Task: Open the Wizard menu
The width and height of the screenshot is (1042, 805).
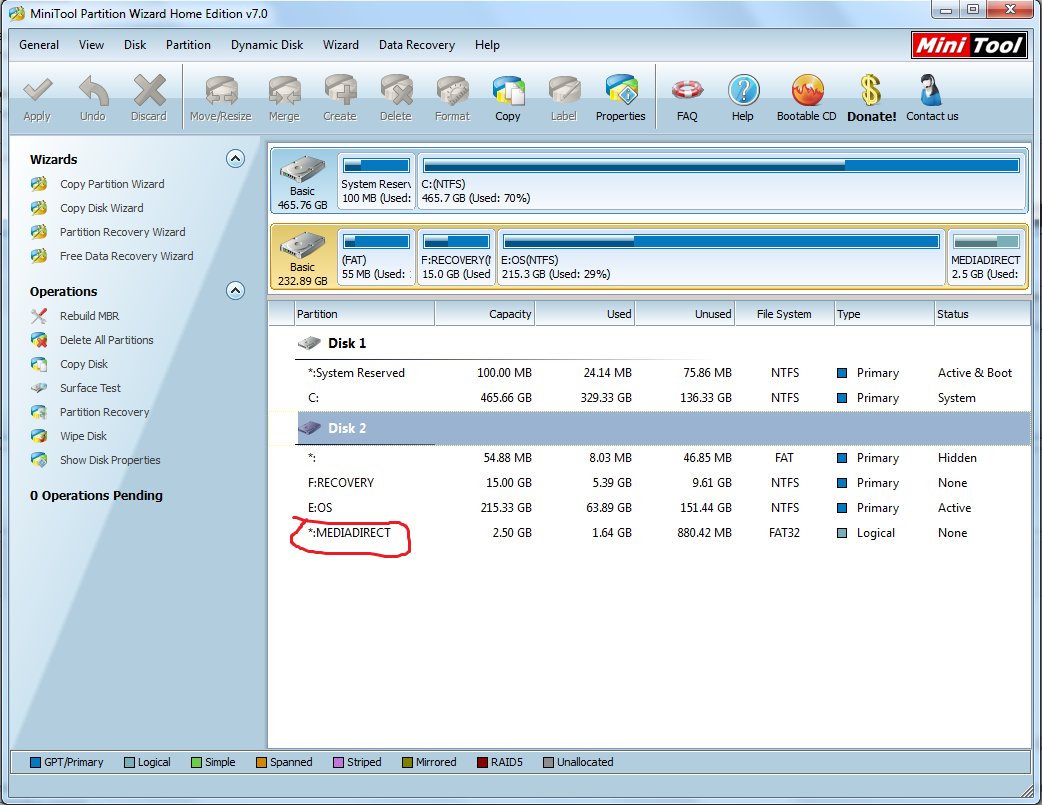Action: point(341,45)
